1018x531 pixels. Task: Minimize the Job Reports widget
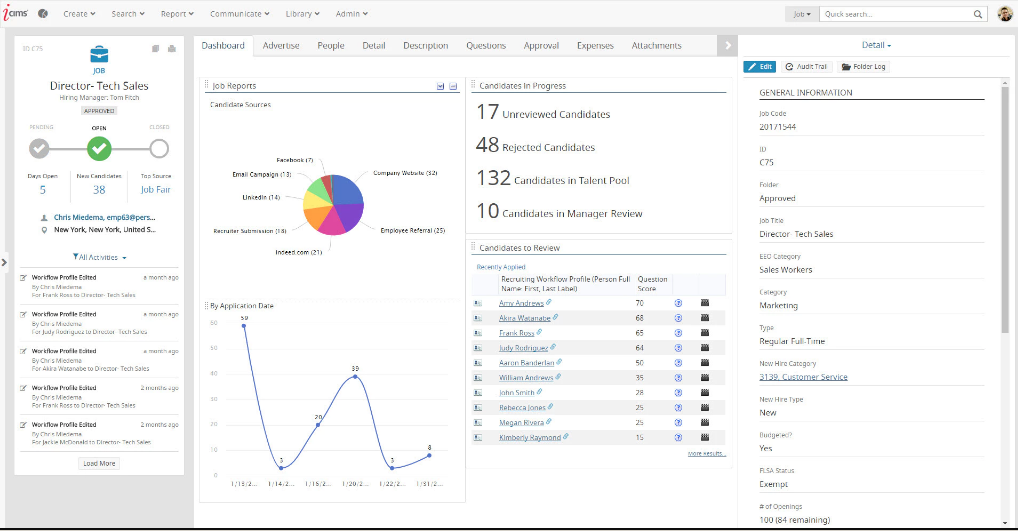click(x=453, y=87)
